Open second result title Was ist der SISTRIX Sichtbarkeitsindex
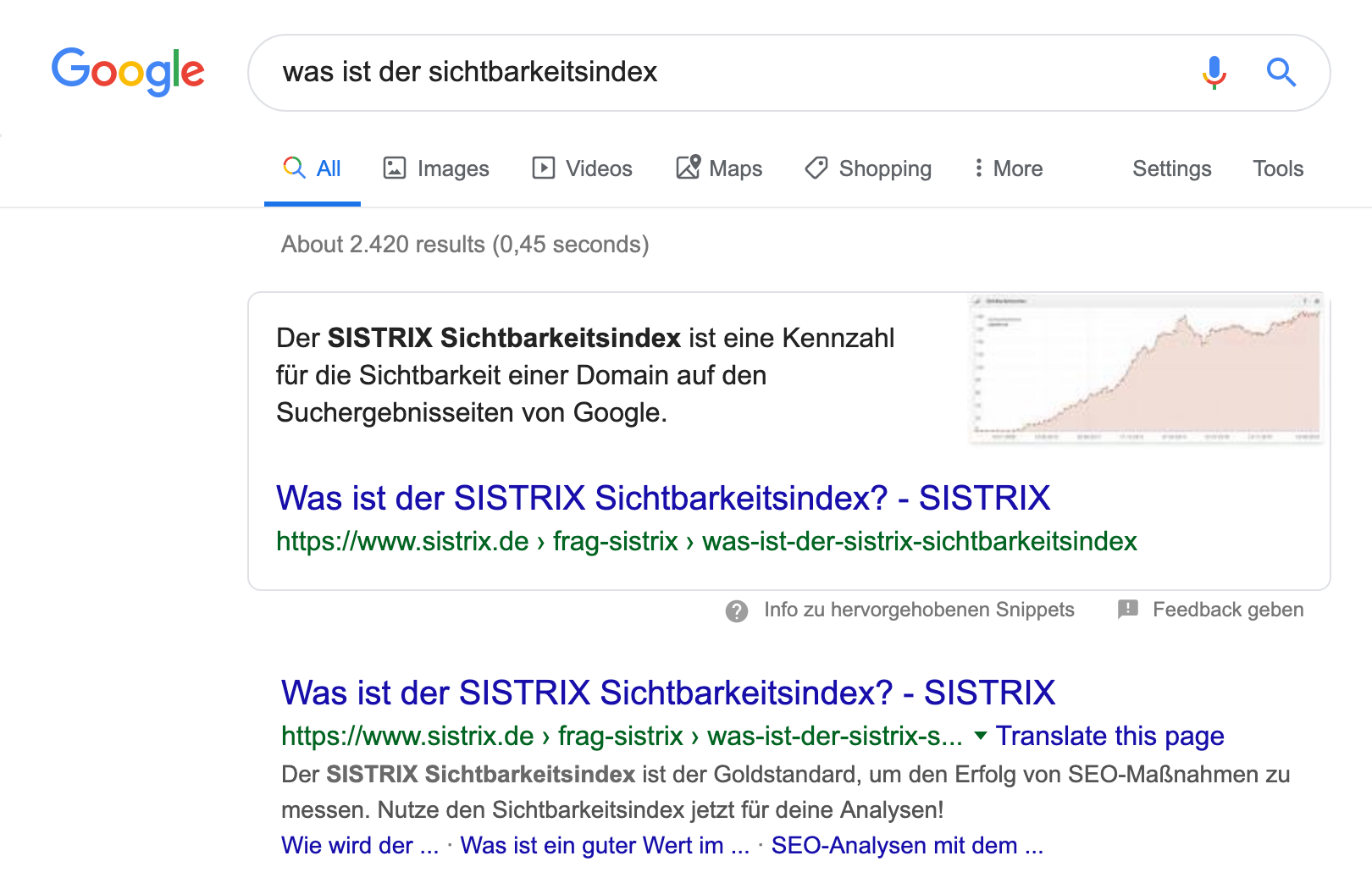 [x=668, y=693]
